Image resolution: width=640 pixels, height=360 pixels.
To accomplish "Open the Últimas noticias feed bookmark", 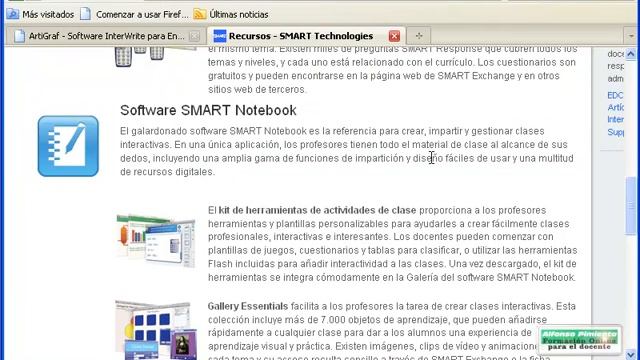I will click(231, 14).
